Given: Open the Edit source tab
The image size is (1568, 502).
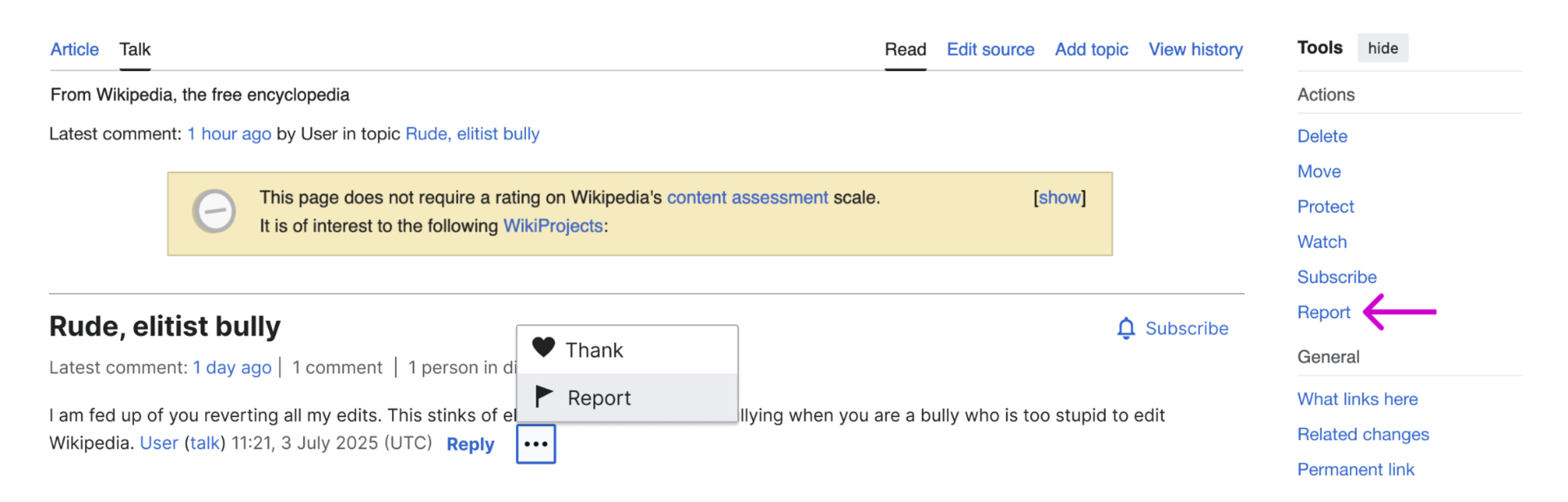Looking at the screenshot, I should pos(991,49).
